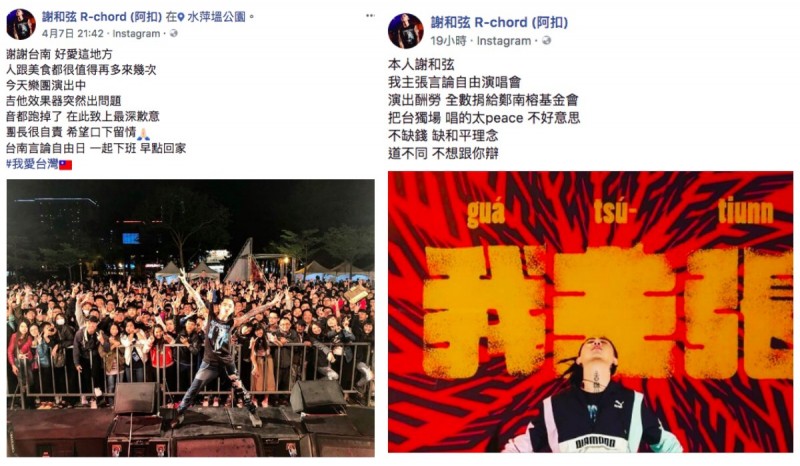Open the 謝和弦 R-chord name link on the right post
This screenshot has height=466, width=800.
pos(499,22)
